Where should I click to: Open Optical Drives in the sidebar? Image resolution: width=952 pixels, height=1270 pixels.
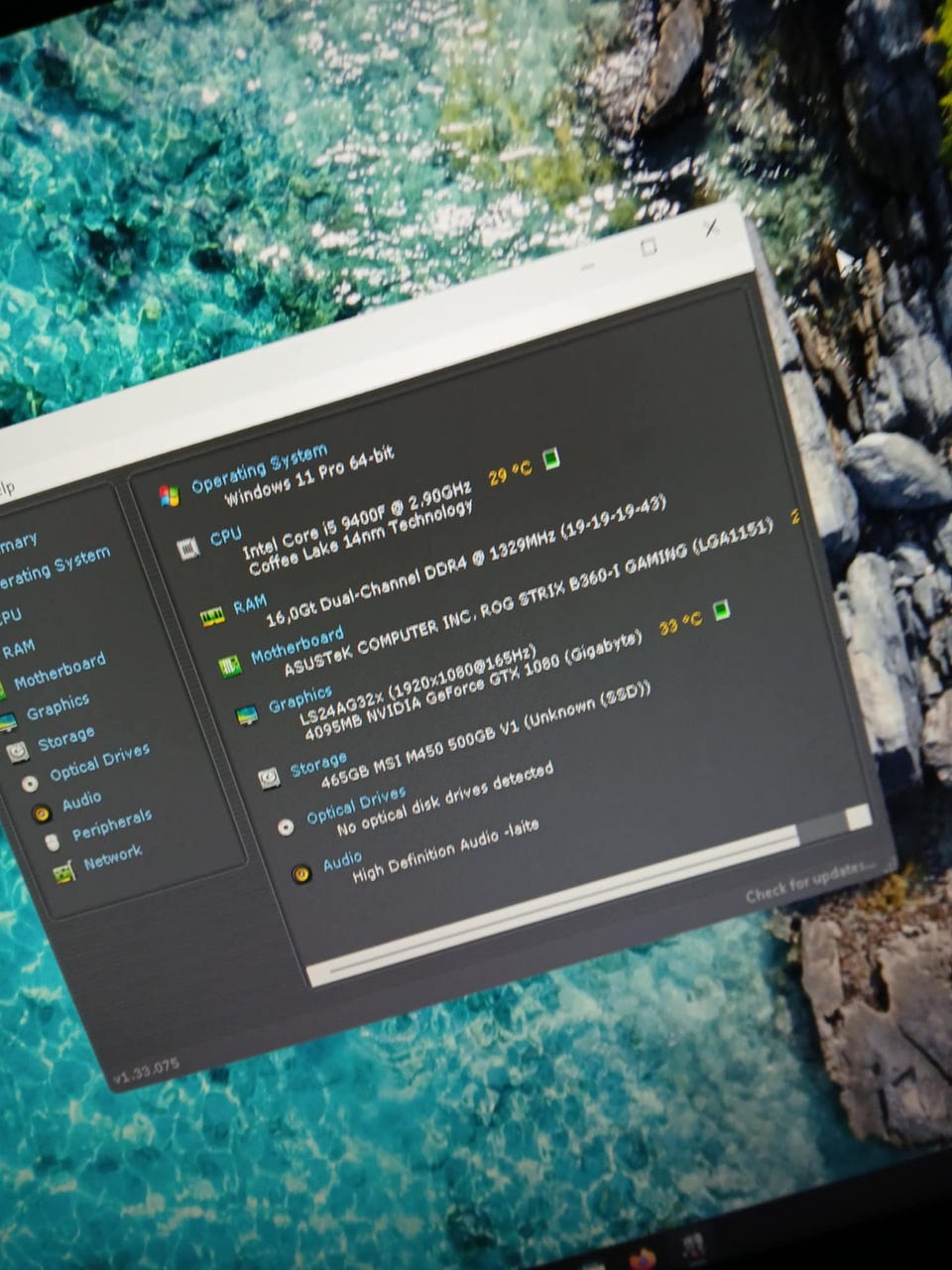[x=100, y=762]
